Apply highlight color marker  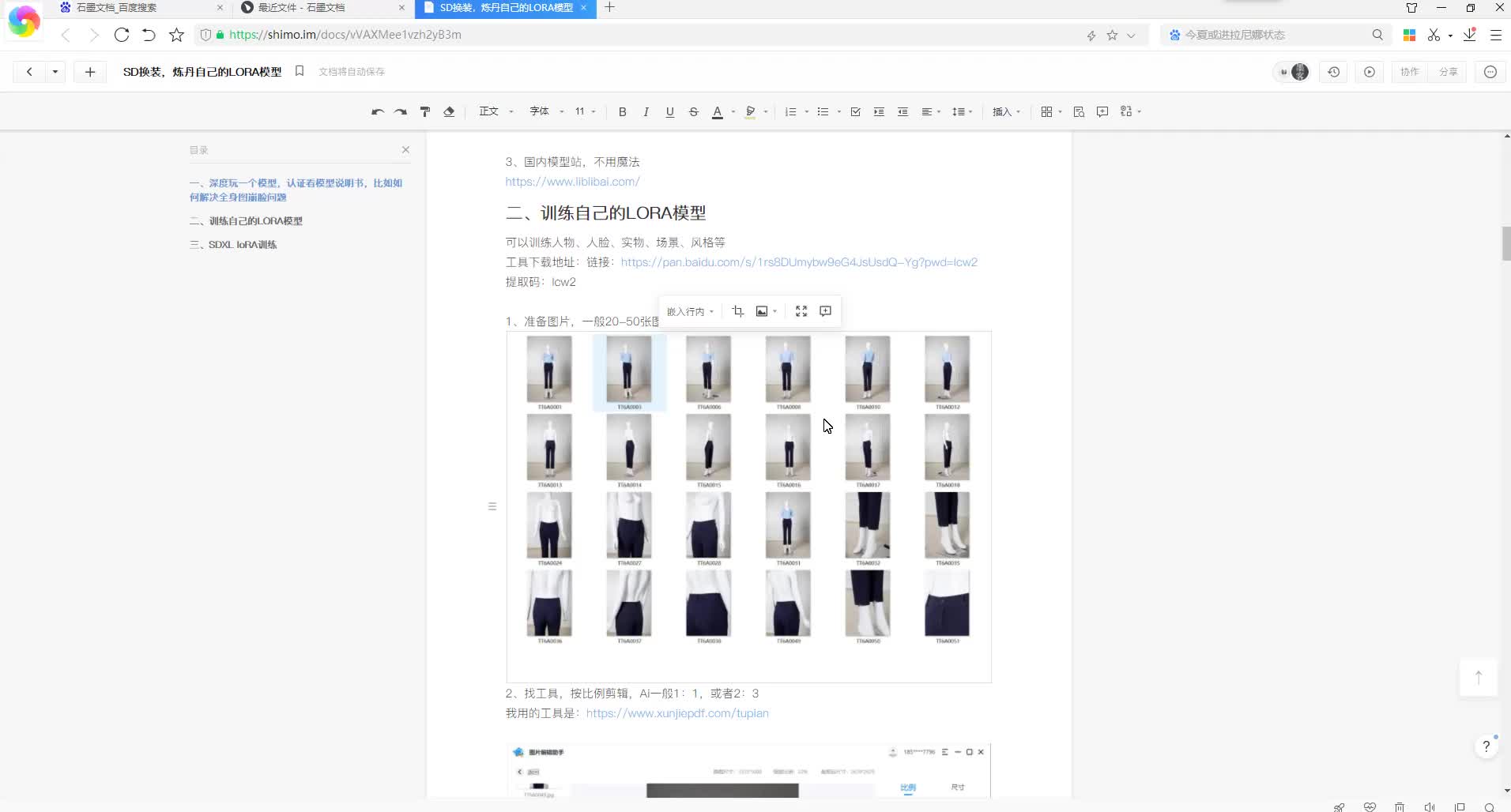pyautogui.click(x=751, y=111)
